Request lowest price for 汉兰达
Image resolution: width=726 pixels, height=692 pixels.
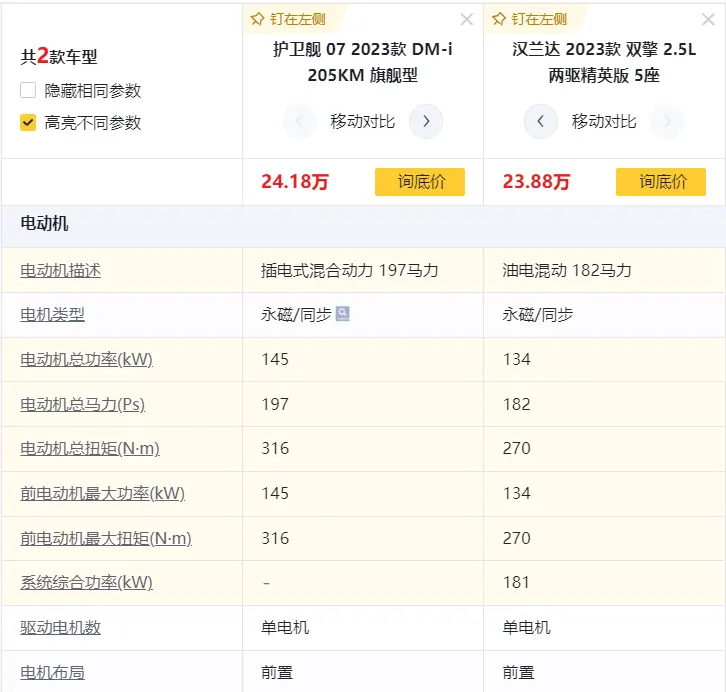(x=661, y=181)
